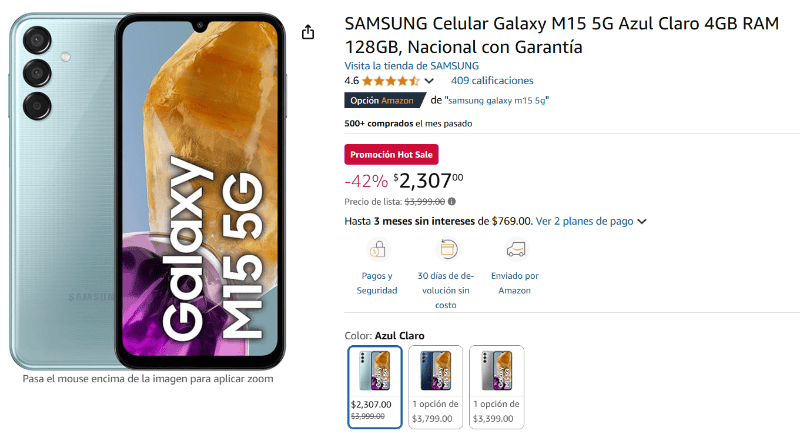Open the Visita la tienda de SAMSUNG link
The image size is (800, 434).
coord(411,66)
